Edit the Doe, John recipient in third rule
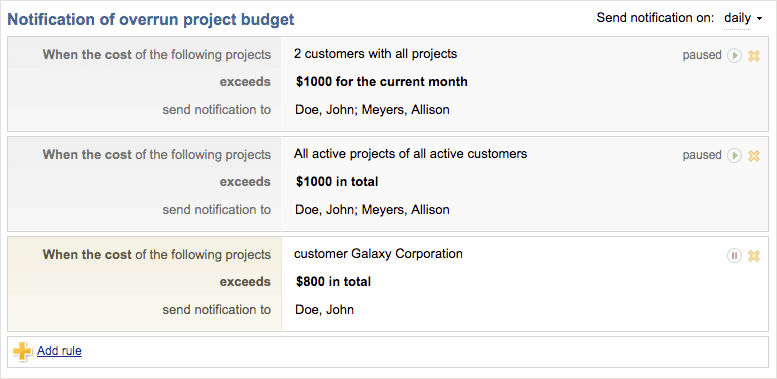Image resolution: width=777 pixels, height=379 pixels. click(324, 310)
